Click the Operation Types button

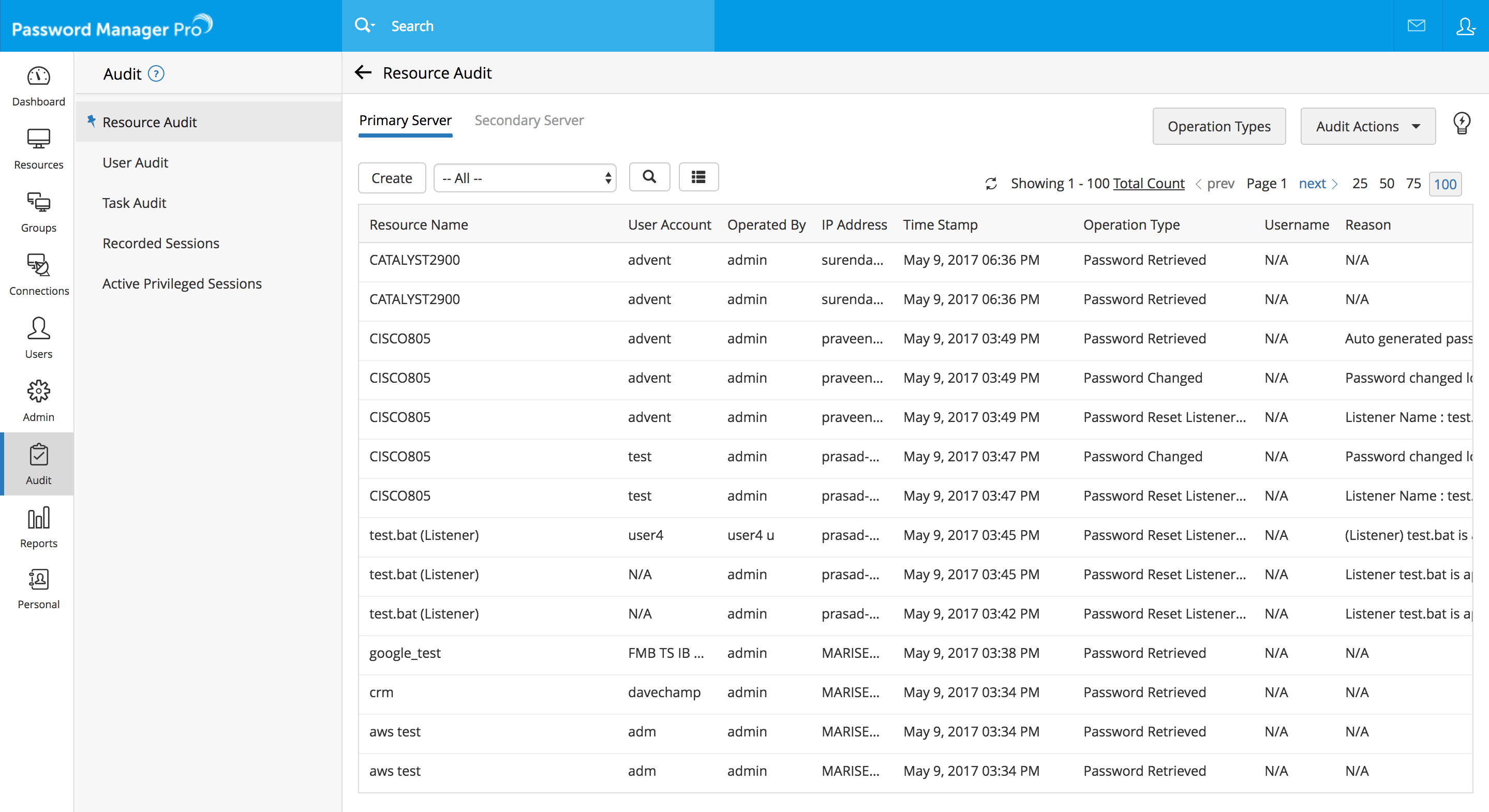tap(1218, 127)
